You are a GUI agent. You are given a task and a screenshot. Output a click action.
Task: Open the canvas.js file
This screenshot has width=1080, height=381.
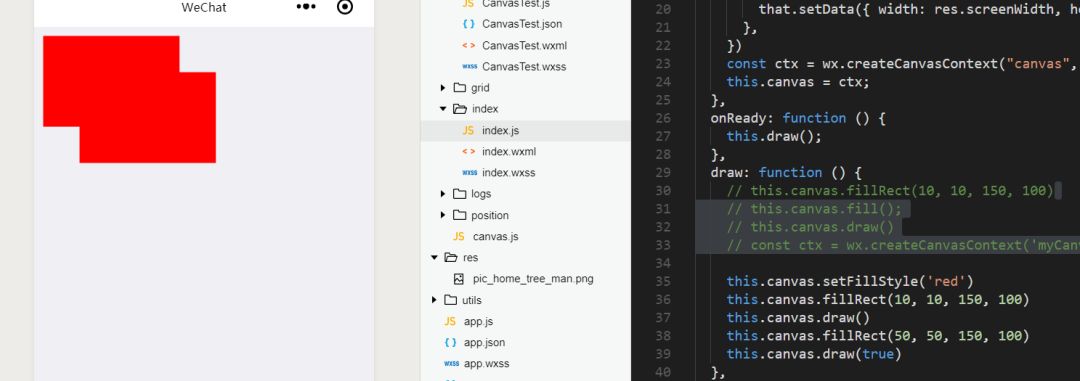tap(495, 236)
